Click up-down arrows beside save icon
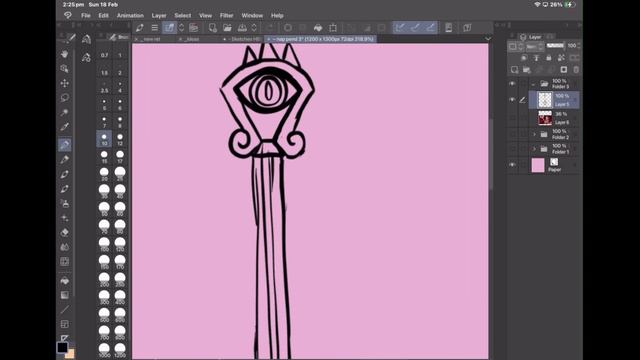Screen dimensions: 640x360 click(254, 28)
